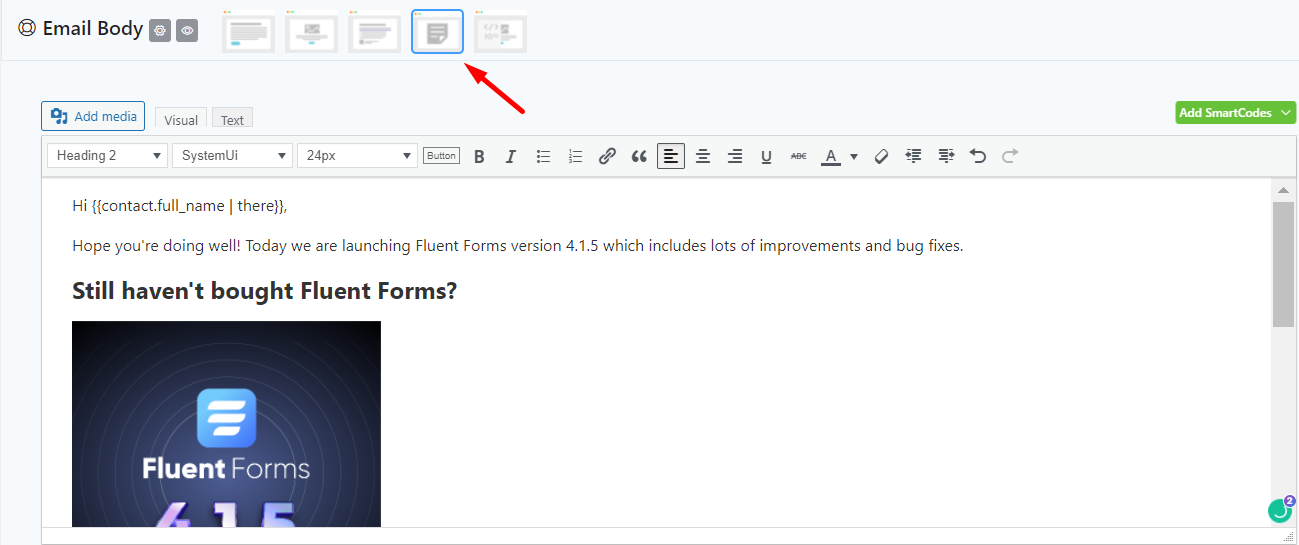Align text right
The height and width of the screenshot is (545, 1299).
coord(735,156)
